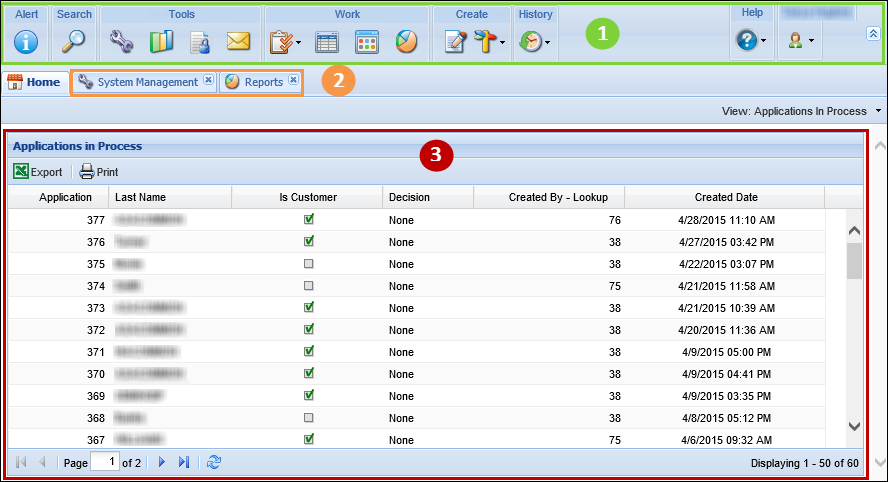Click the grid's vertical scrollbar thumb
Viewport: 888px width, 482px height.
pos(854,261)
